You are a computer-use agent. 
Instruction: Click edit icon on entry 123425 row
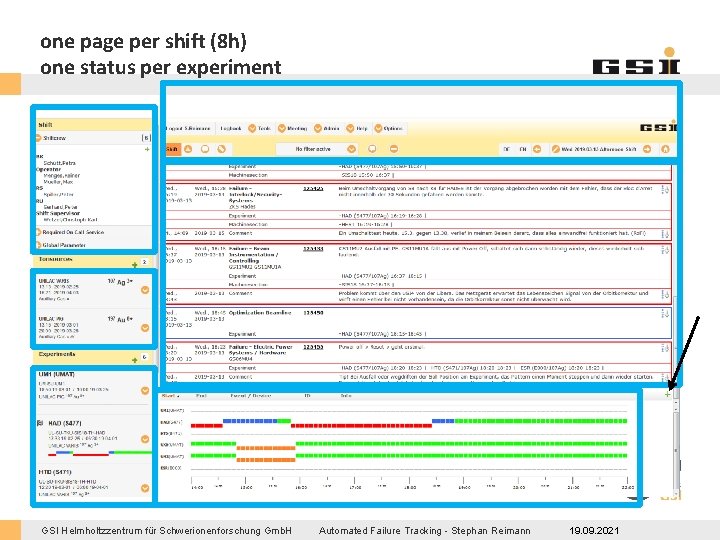[665, 190]
